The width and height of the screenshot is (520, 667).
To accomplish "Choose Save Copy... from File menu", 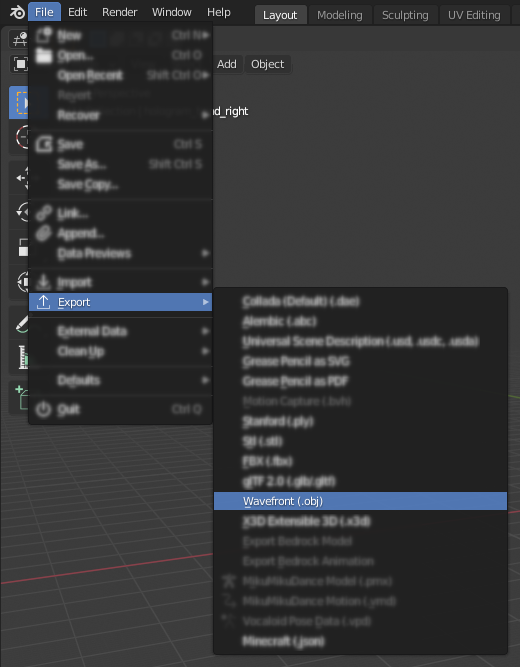I will coord(121,184).
